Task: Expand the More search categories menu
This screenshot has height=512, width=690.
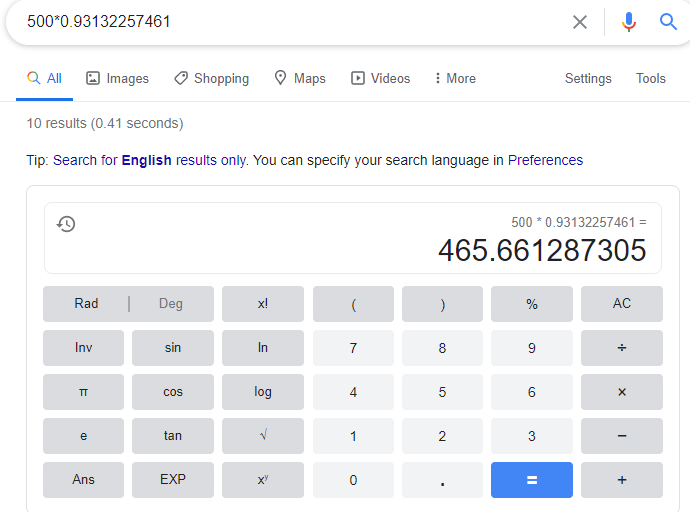Action: tap(455, 78)
